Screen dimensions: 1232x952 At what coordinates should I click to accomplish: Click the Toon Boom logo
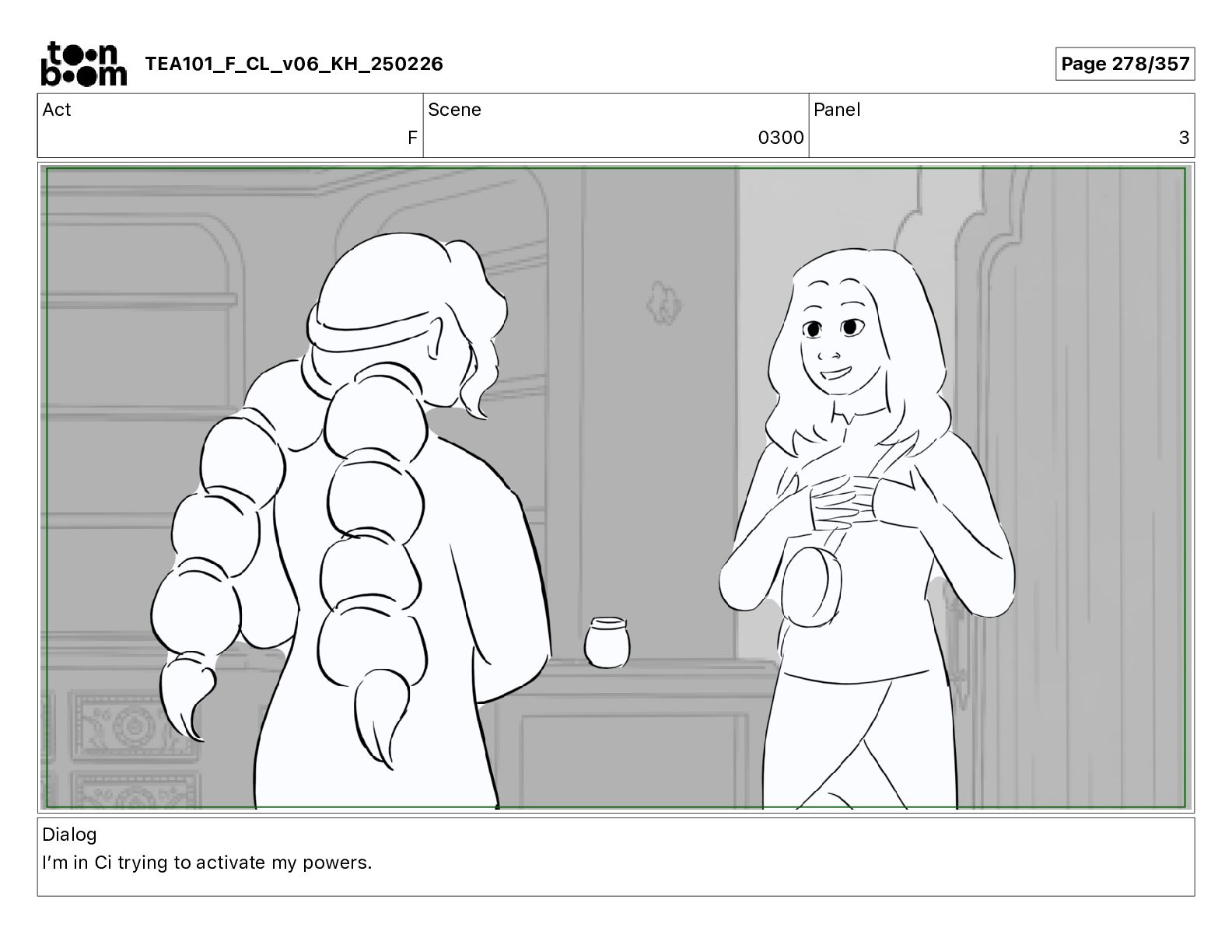(x=83, y=63)
